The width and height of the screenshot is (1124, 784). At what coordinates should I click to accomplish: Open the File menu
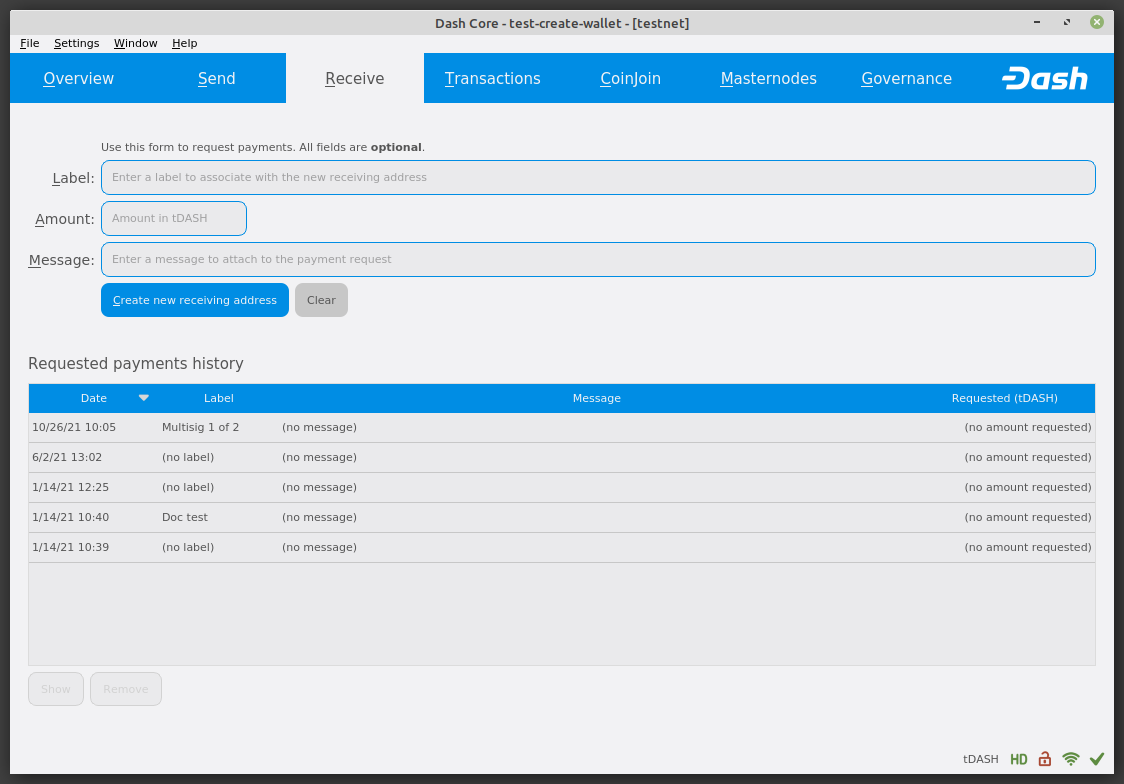(x=29, y=43)
